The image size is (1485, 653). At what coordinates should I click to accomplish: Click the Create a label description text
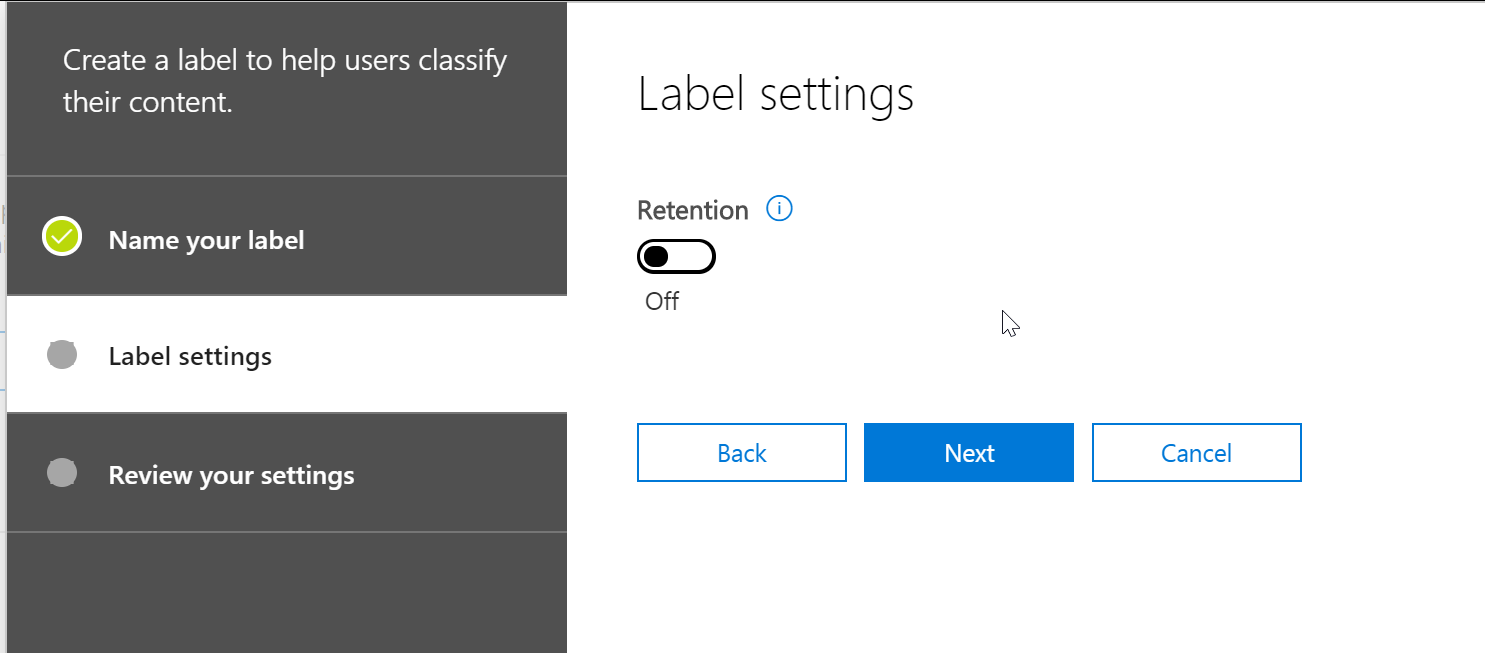pos(285,80)
